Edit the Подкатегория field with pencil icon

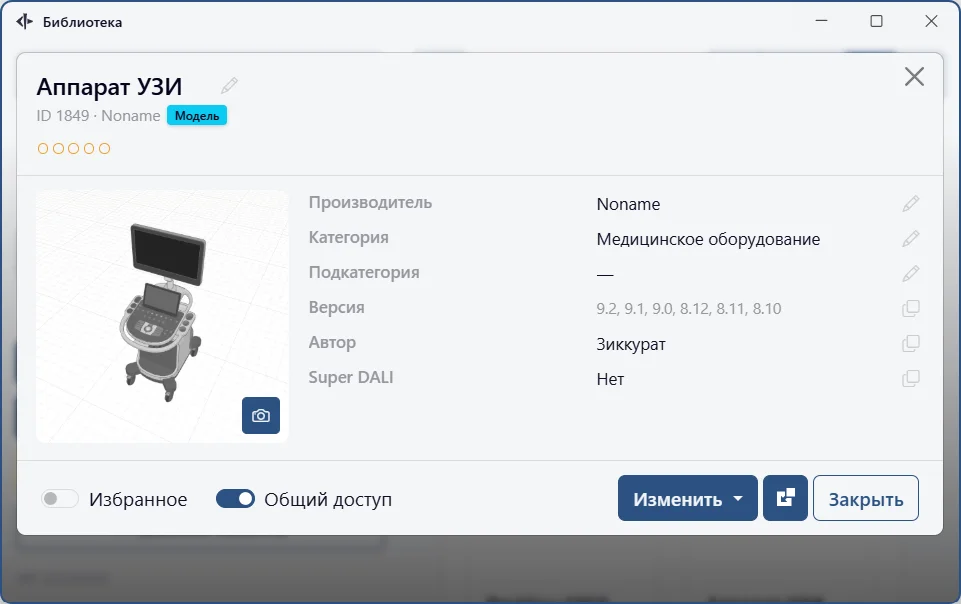click(911, 273)
